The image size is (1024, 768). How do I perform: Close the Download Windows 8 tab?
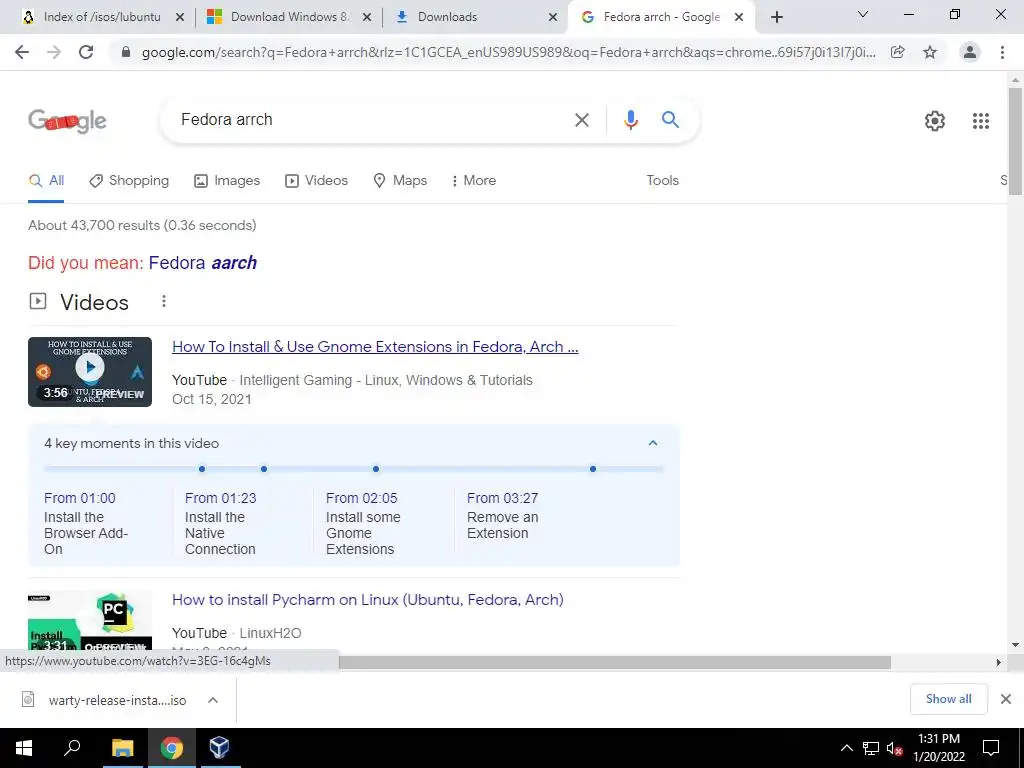tap(367, 17)
